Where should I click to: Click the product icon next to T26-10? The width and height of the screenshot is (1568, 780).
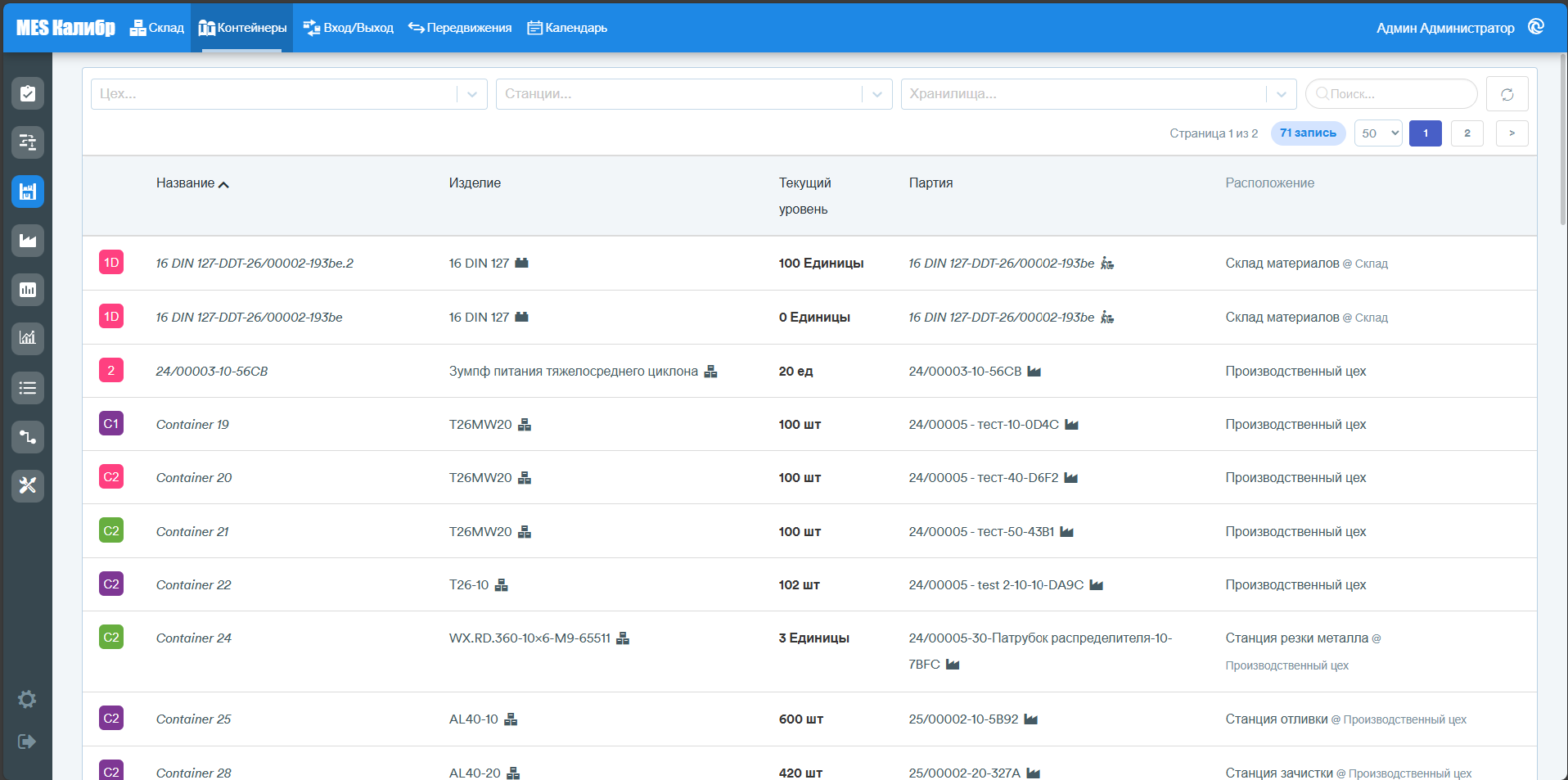(502, 585)
